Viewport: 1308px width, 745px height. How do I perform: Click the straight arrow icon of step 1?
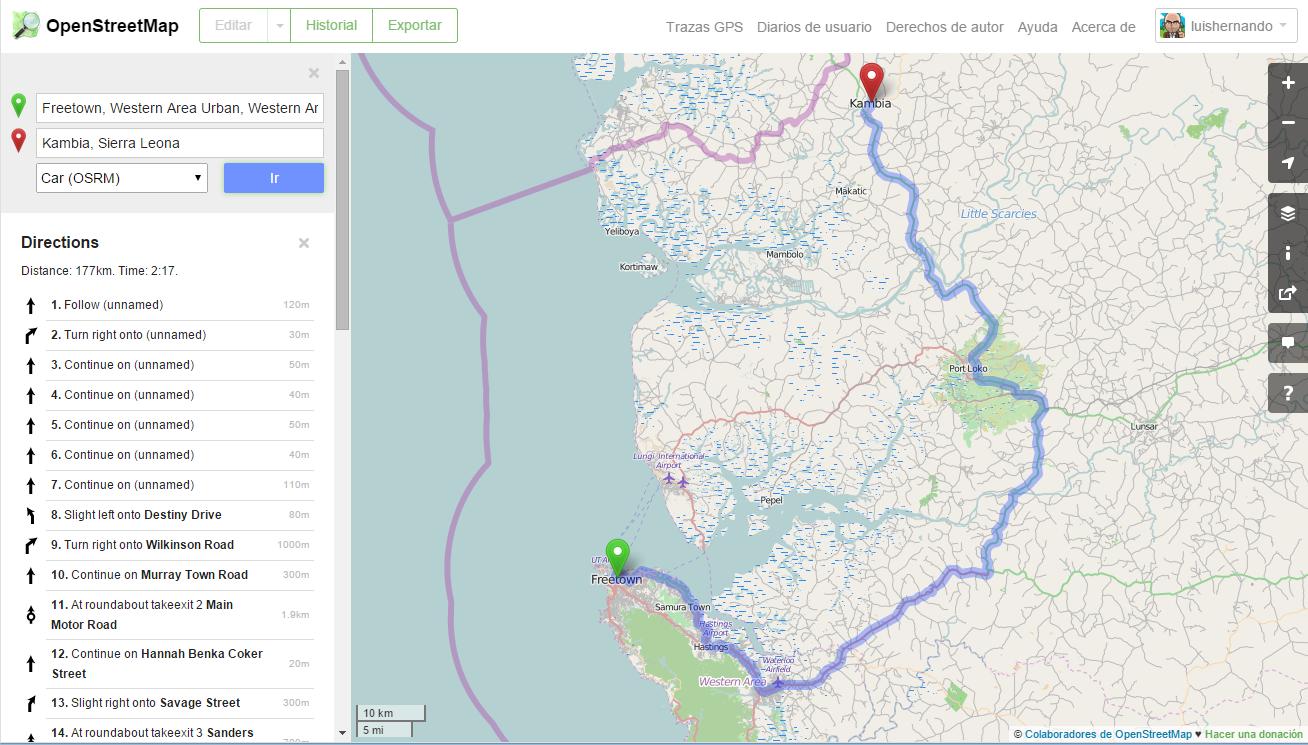(x=31, y=306)
